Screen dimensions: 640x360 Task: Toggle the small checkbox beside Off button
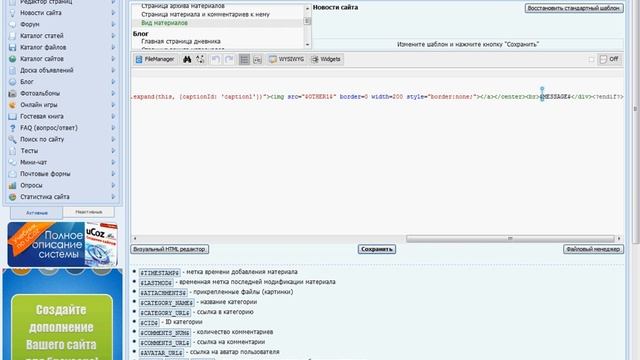click(x=591, y=59)
